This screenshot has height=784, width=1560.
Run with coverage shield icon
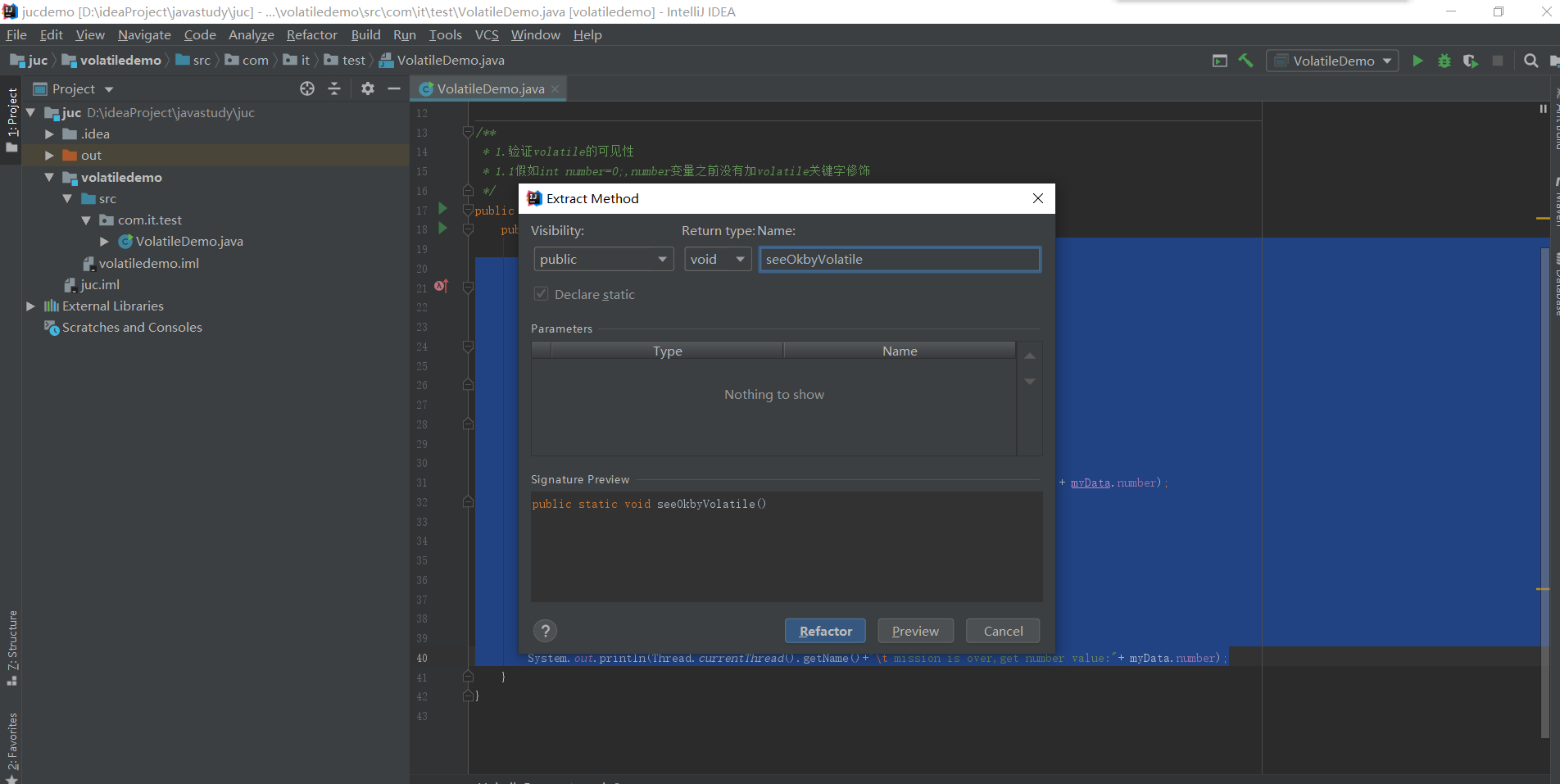[1471, 61]
